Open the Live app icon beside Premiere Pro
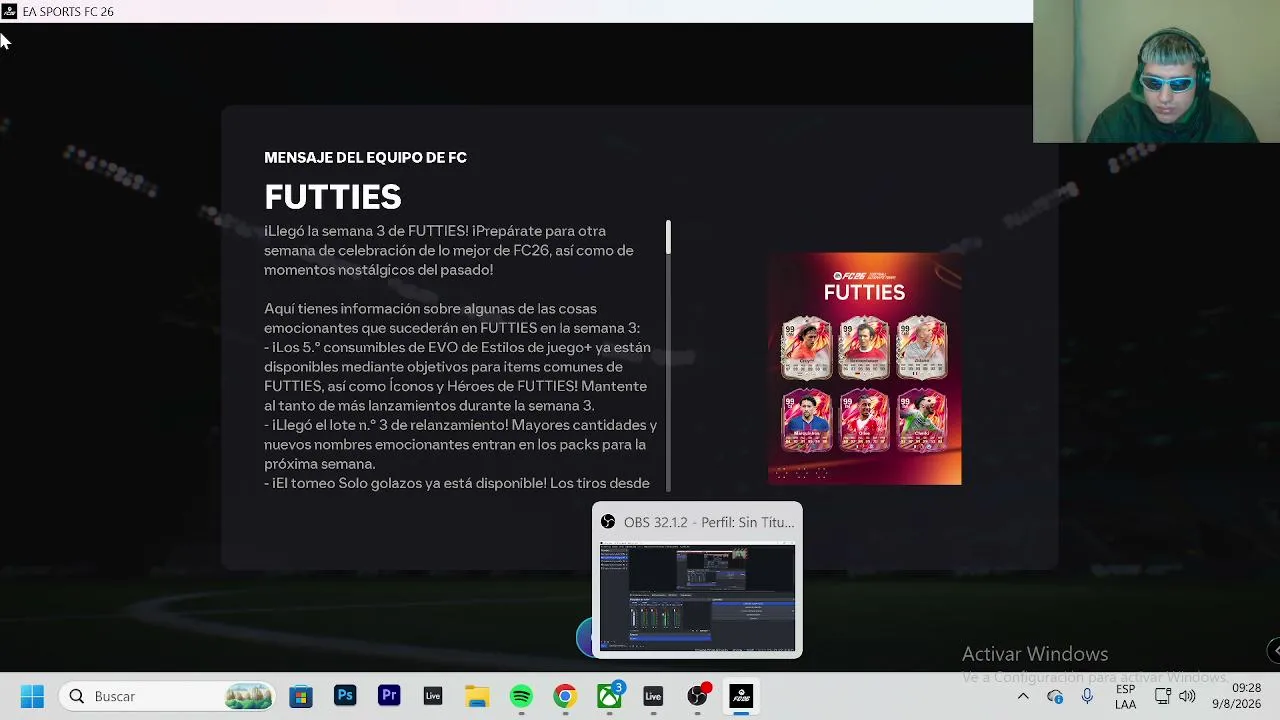 [x=433, y=696]
